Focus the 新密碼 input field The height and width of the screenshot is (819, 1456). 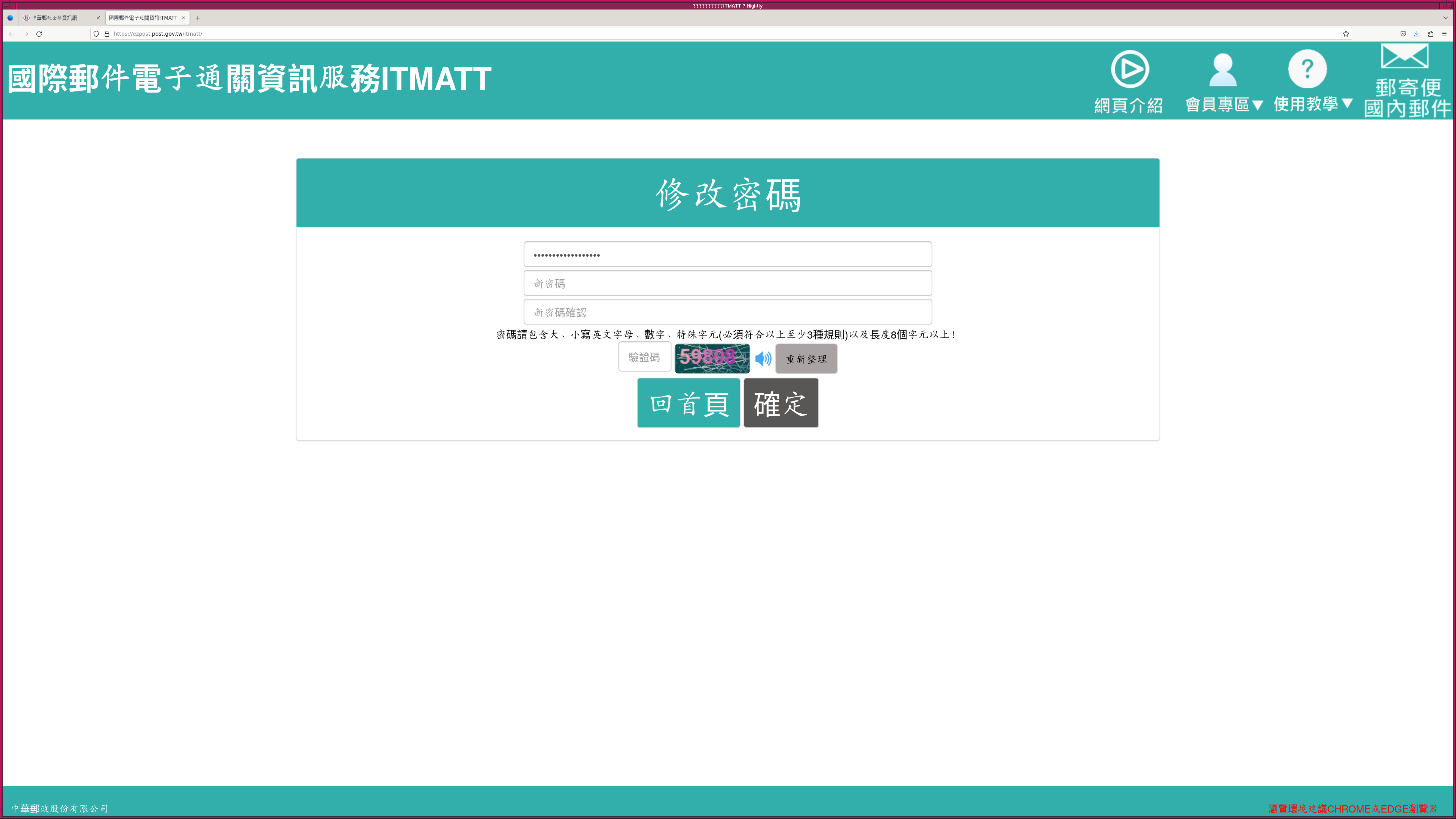pyautogui.click(x=728, y=283)
